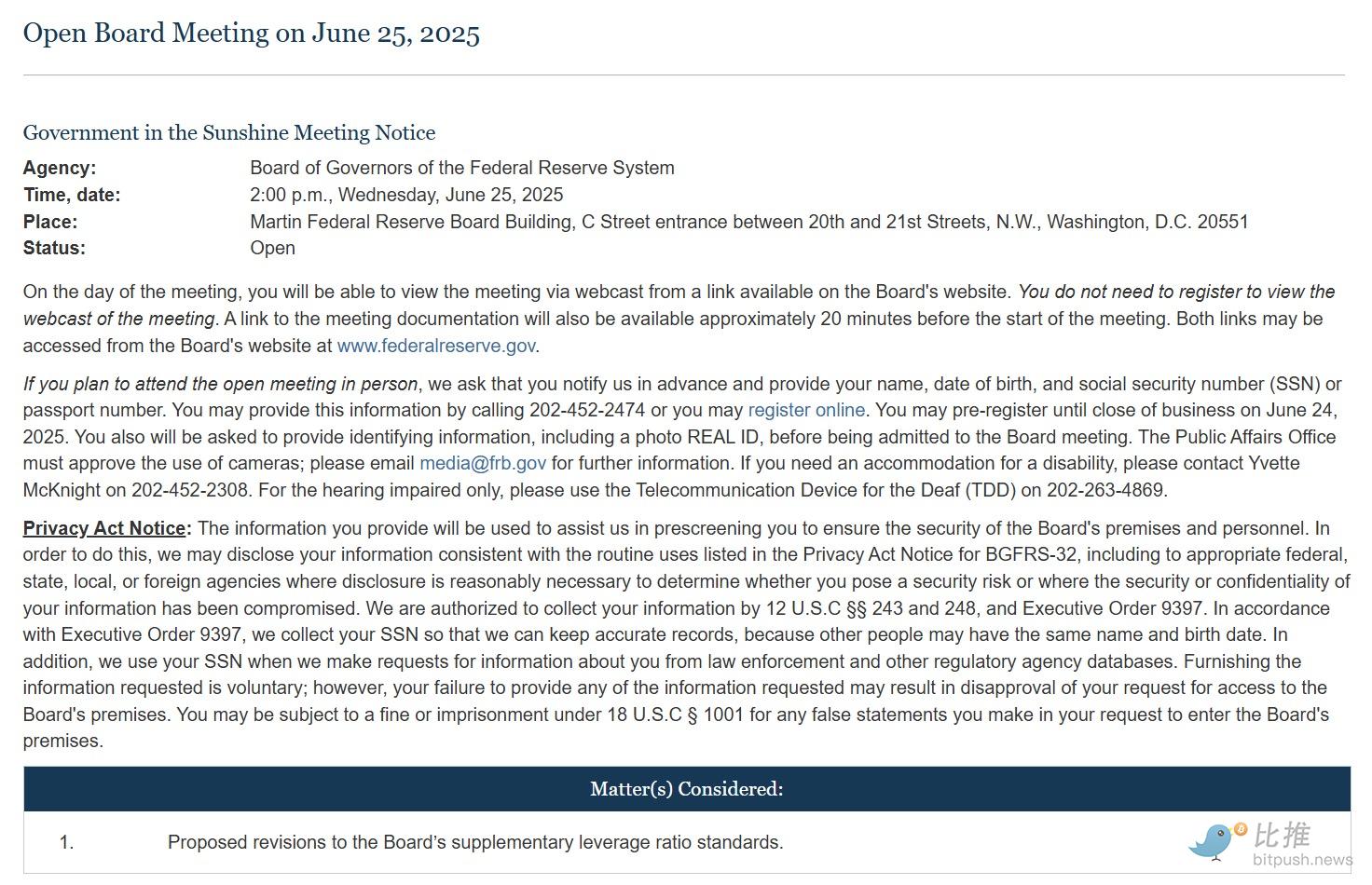Viewport: 1372px width, 885px height.
Task: Click the blue bird logo icon
Action: 1212,841
